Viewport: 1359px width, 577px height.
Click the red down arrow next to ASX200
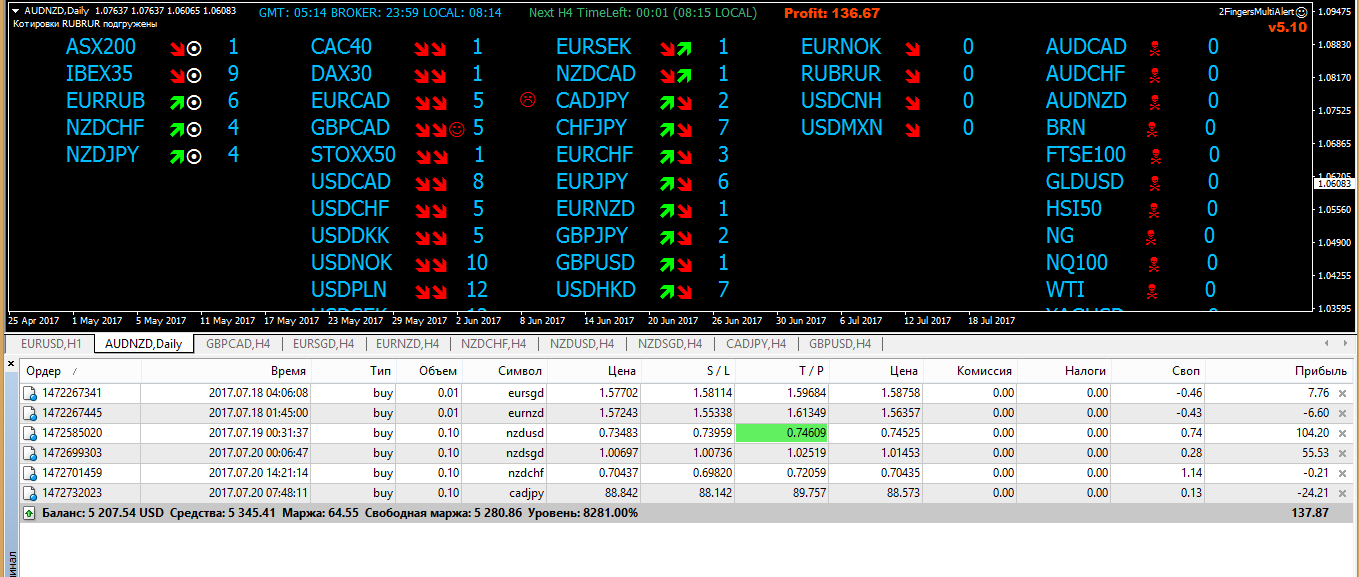tap(177, 48)
